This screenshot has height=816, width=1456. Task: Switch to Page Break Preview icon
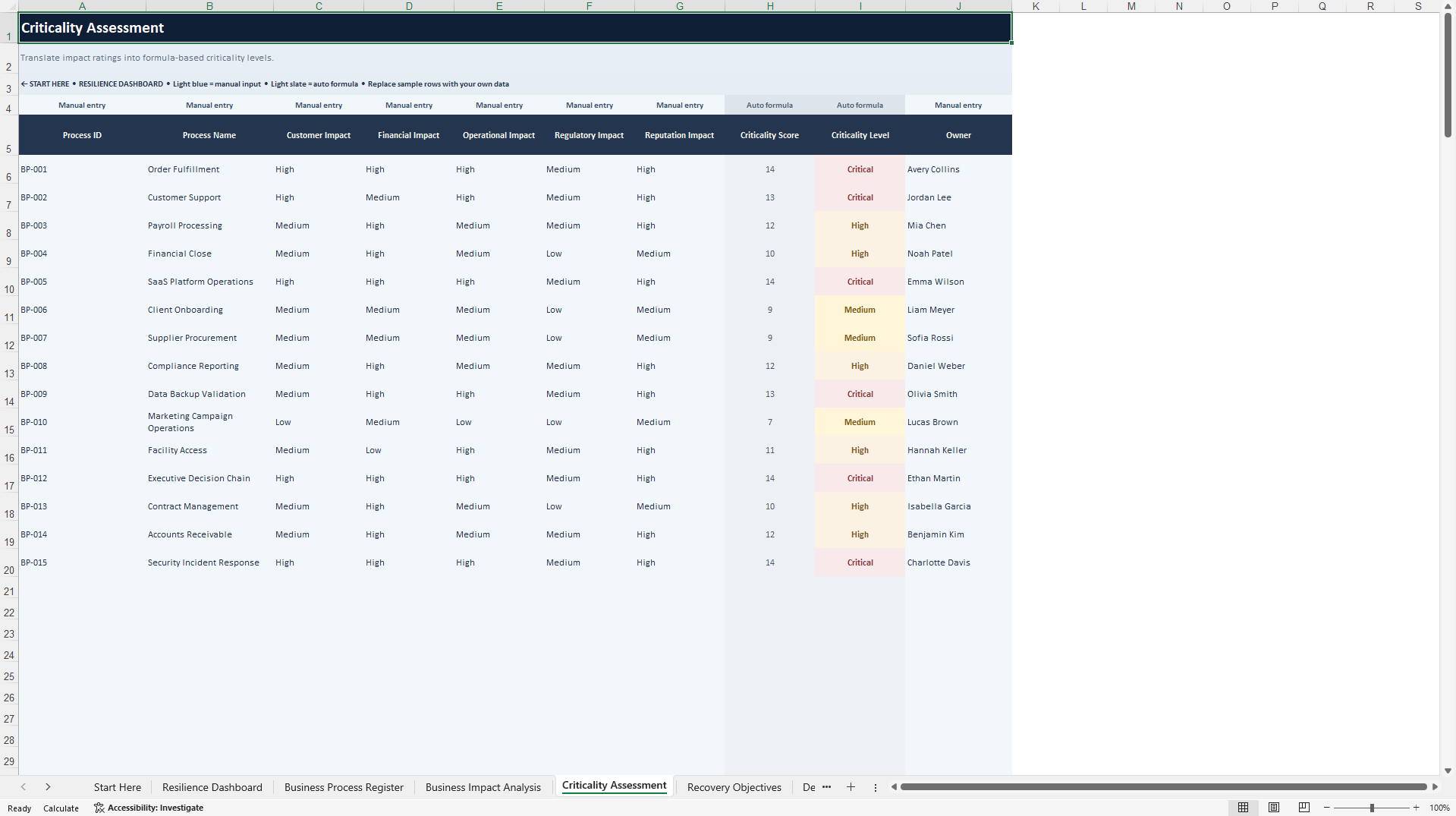(x=1304, y=808)
